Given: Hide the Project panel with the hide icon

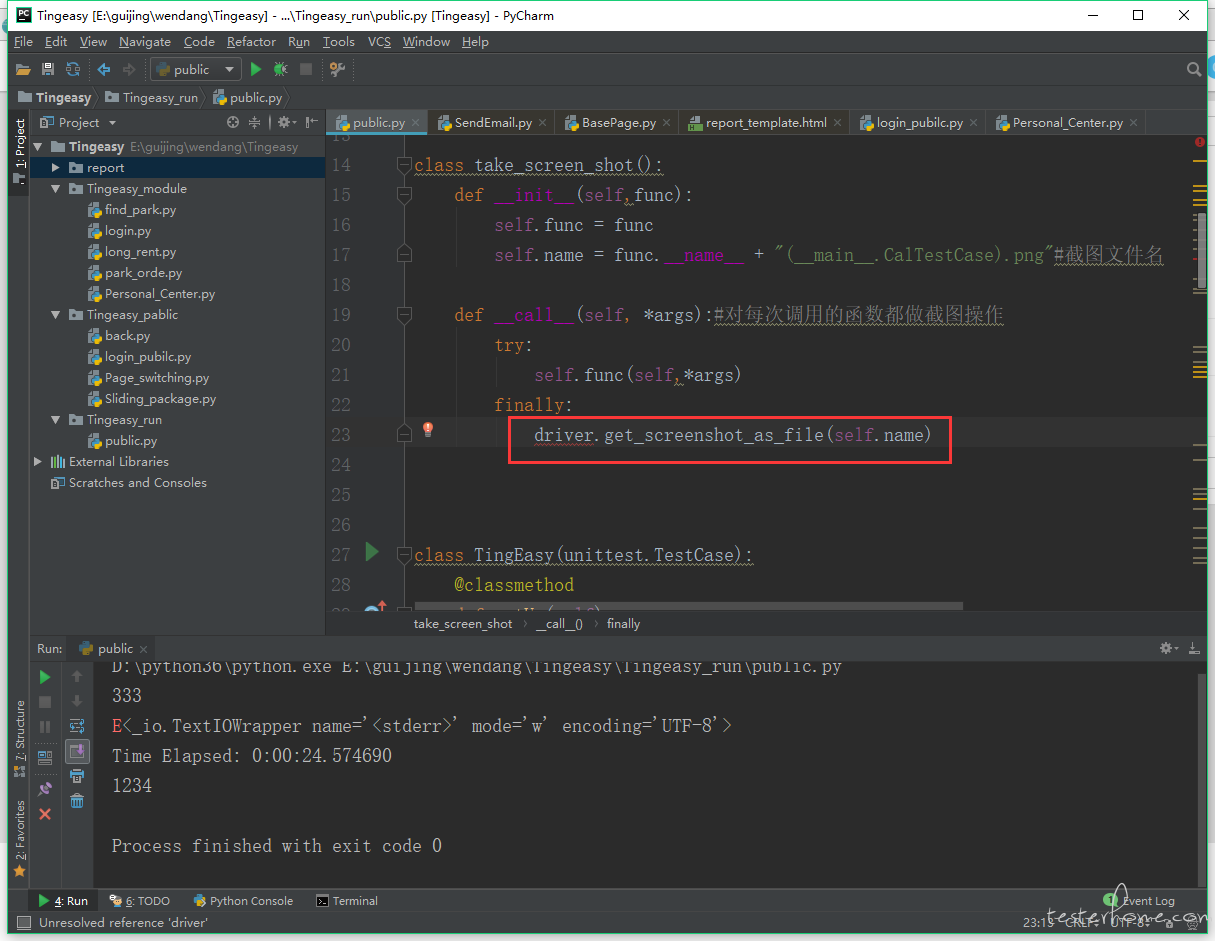Looking at the screenshot, I should click(x=312, y=122).
